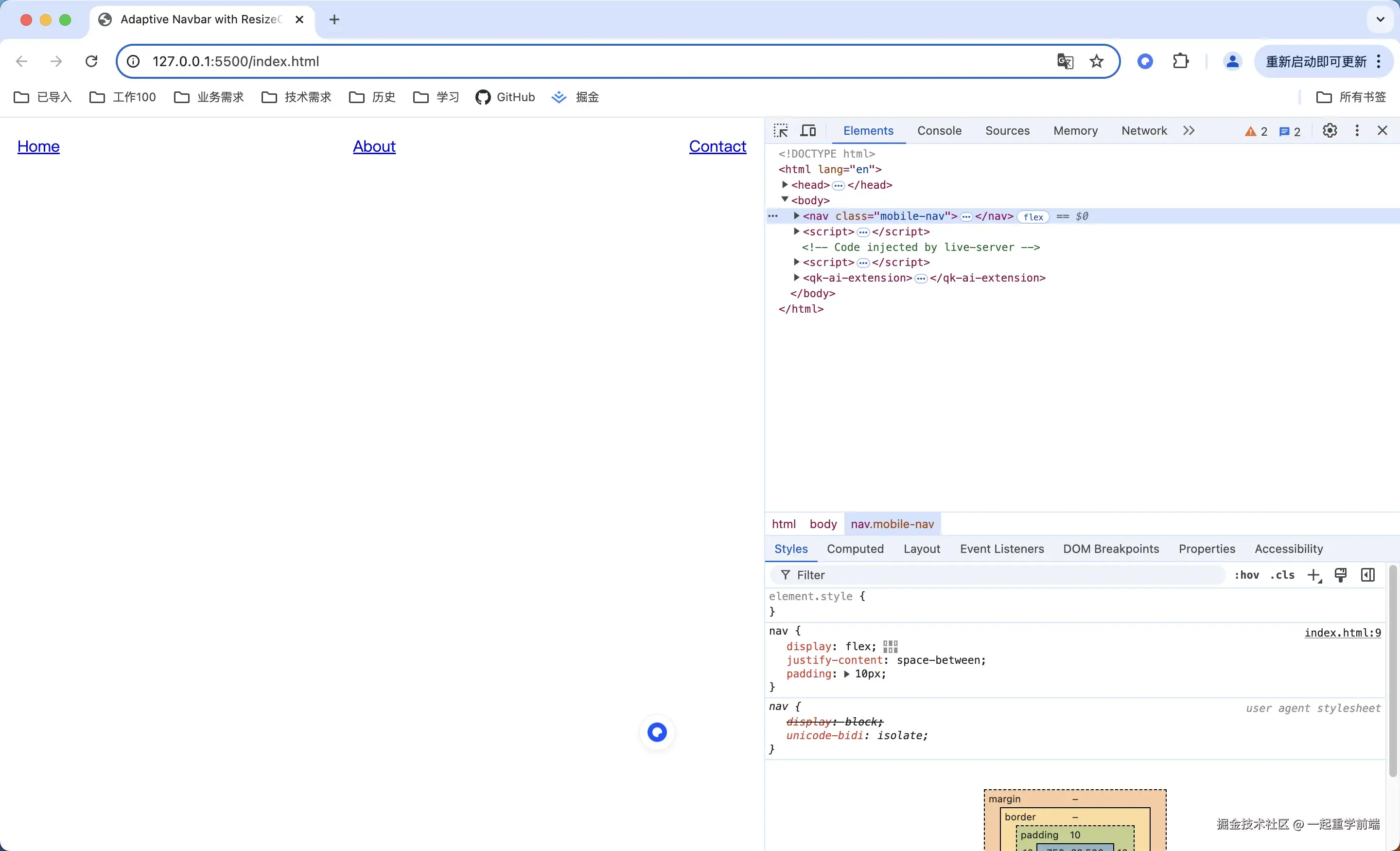This screenshot has height=851, width=1400.
Task: Open the browser extensions puzzle icon
Action: pyautogui.click(x=1181, y=61)
